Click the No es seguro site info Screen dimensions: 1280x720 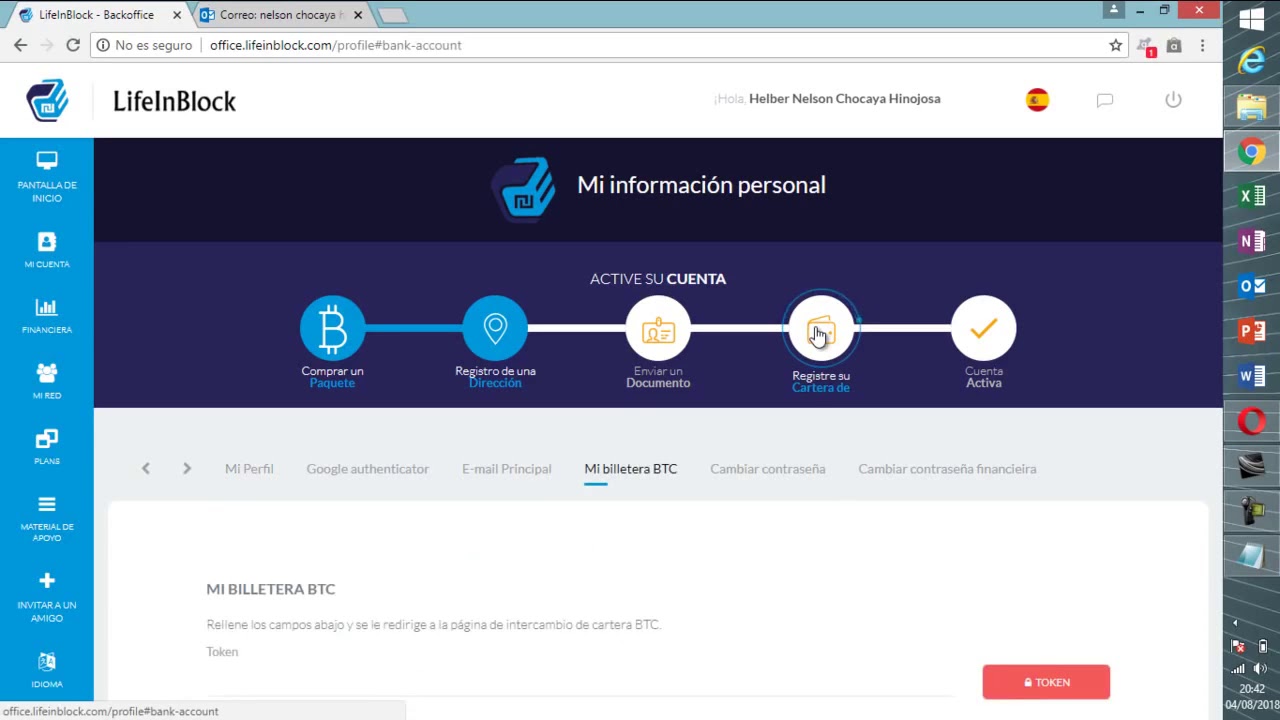[144, 45]
